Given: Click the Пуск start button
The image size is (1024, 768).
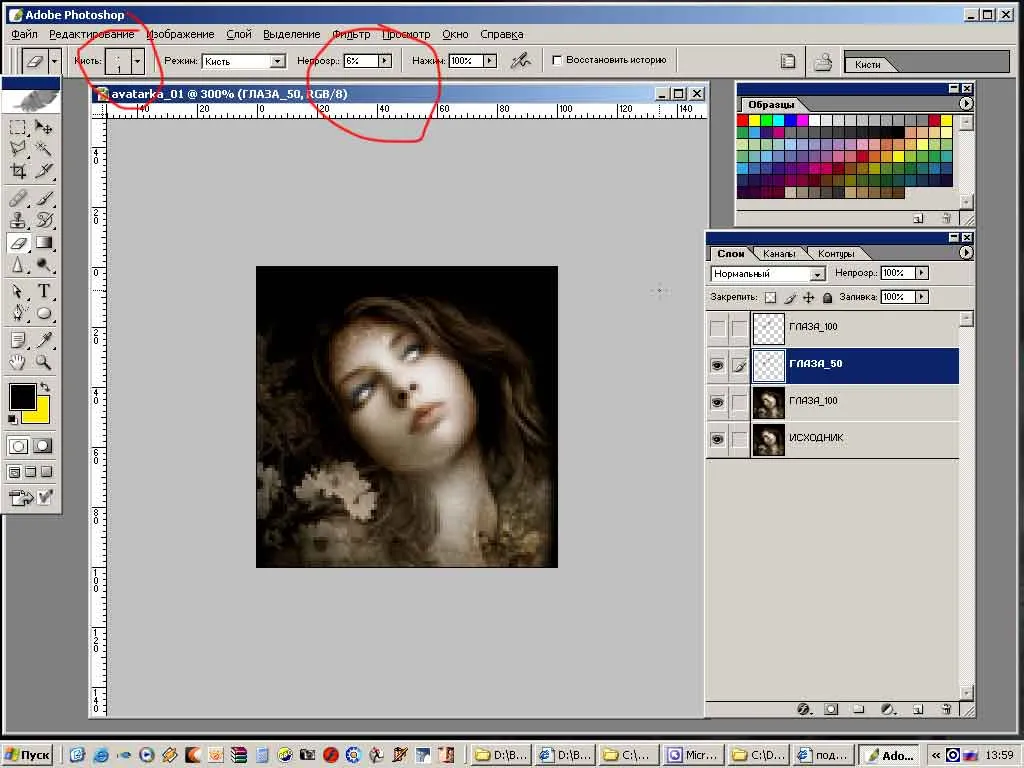Looking at the screenshot, I should point(28,755).
